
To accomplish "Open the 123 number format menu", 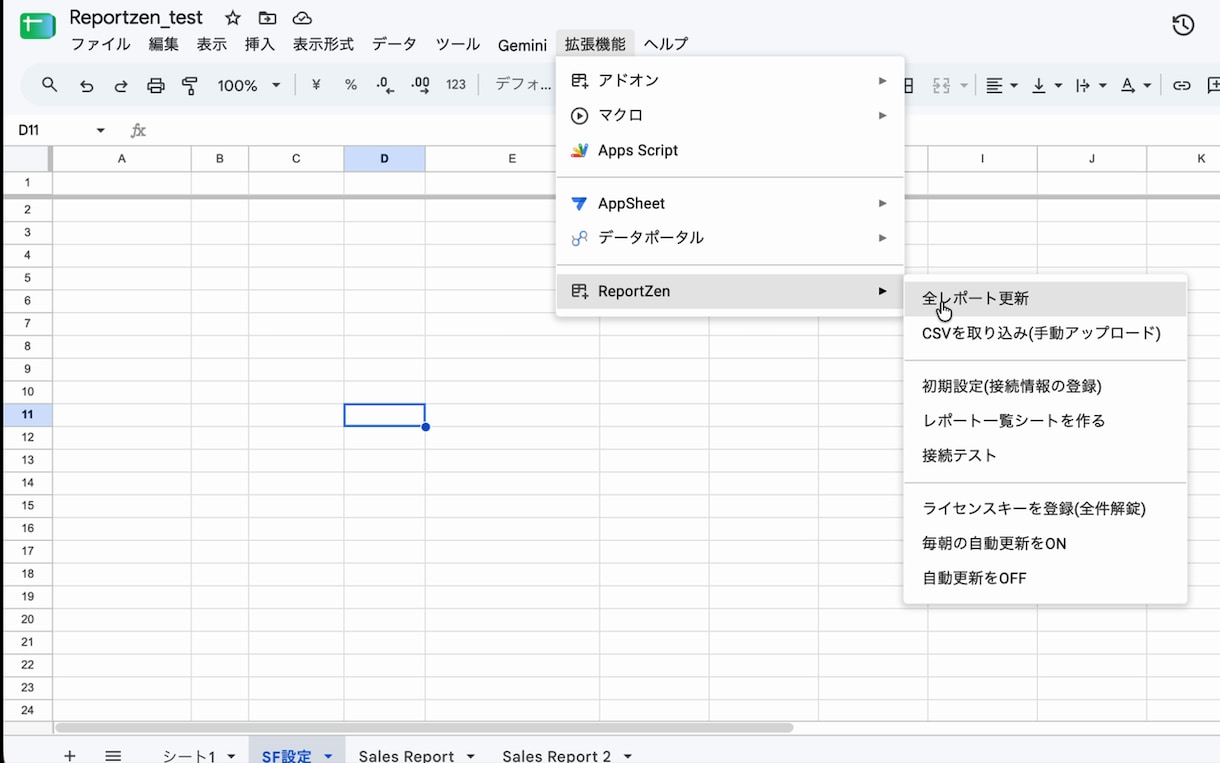I will point(456,85).
